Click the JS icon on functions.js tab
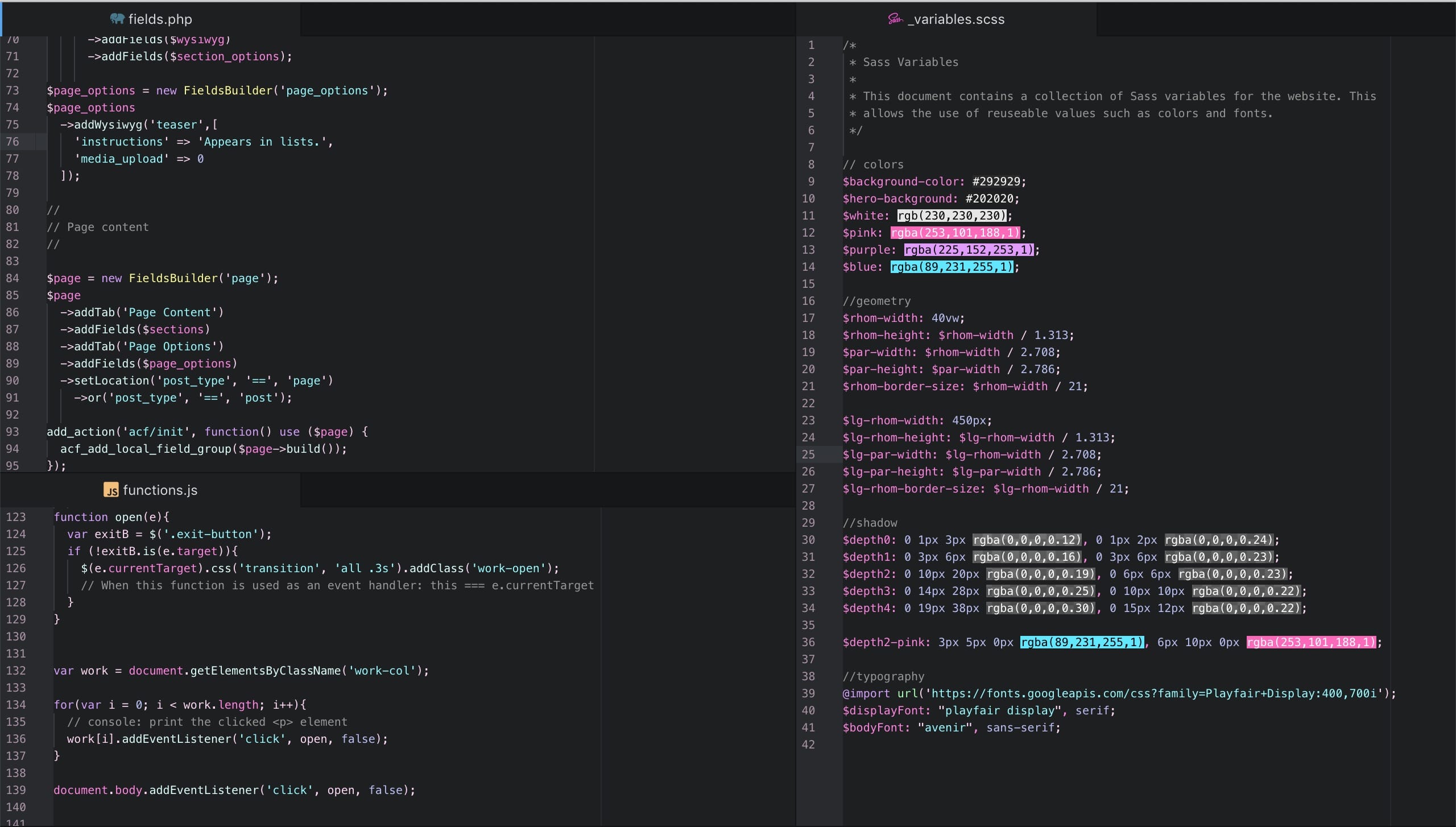The image size is (1456, 827). 111,490
